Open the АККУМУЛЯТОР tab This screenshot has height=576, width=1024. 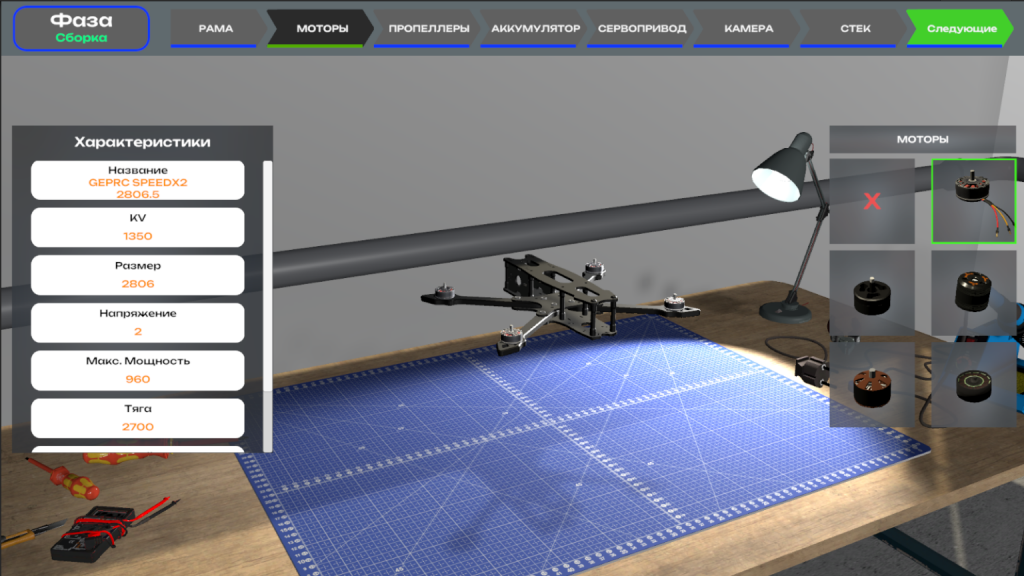coord(535,28)
